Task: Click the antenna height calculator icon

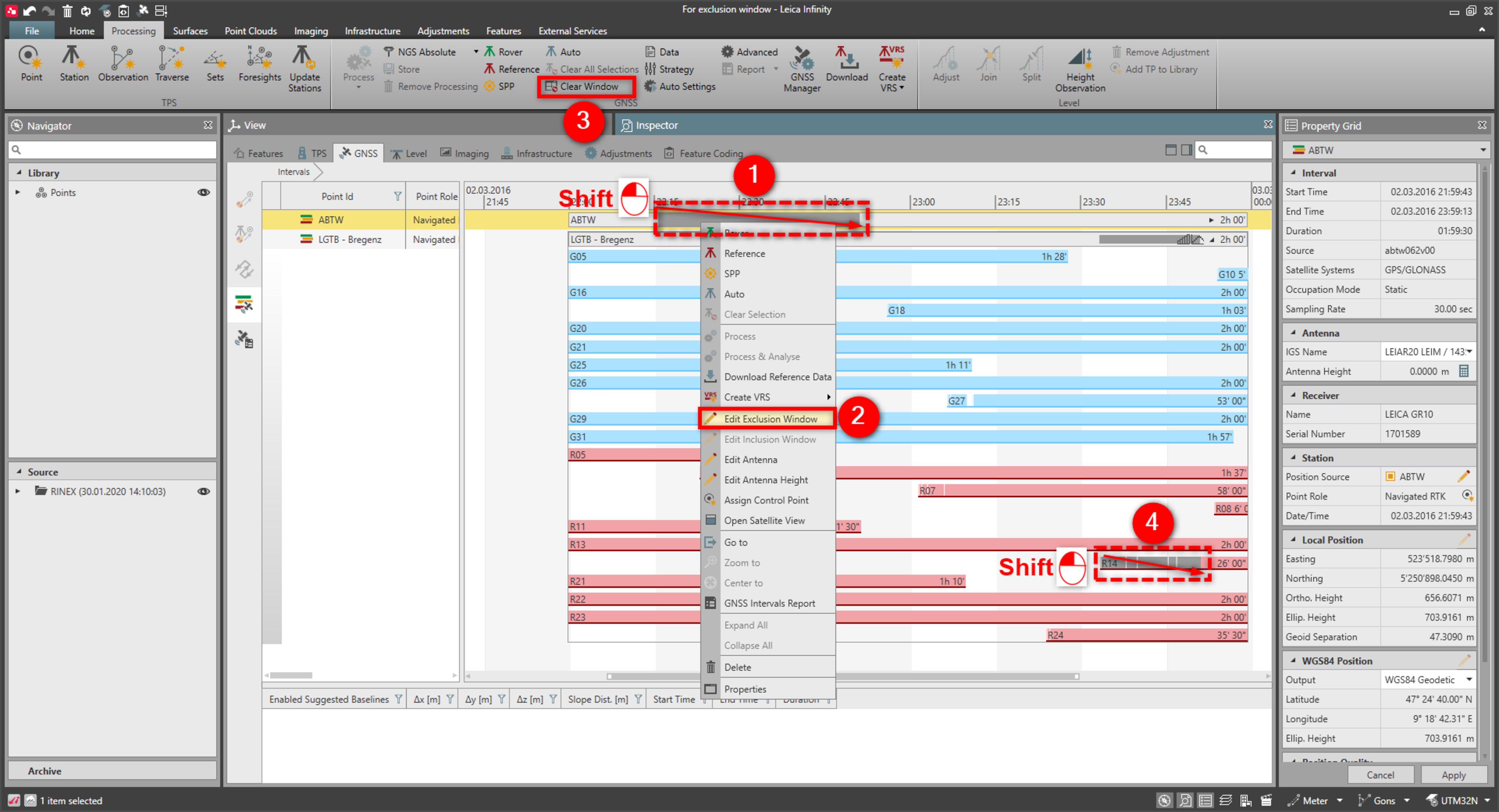Action: (x=1464, y=371)
